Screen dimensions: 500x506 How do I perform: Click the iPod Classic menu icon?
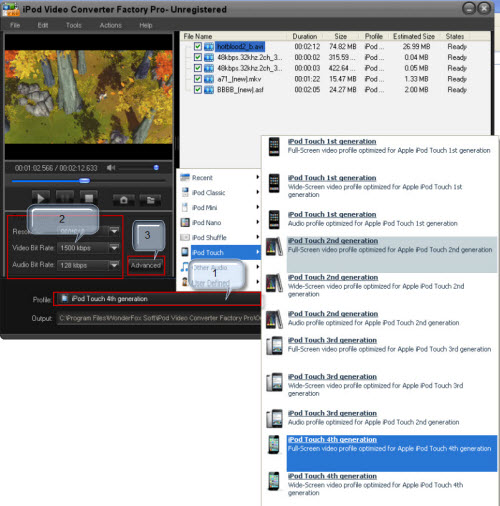coord(185,192)
